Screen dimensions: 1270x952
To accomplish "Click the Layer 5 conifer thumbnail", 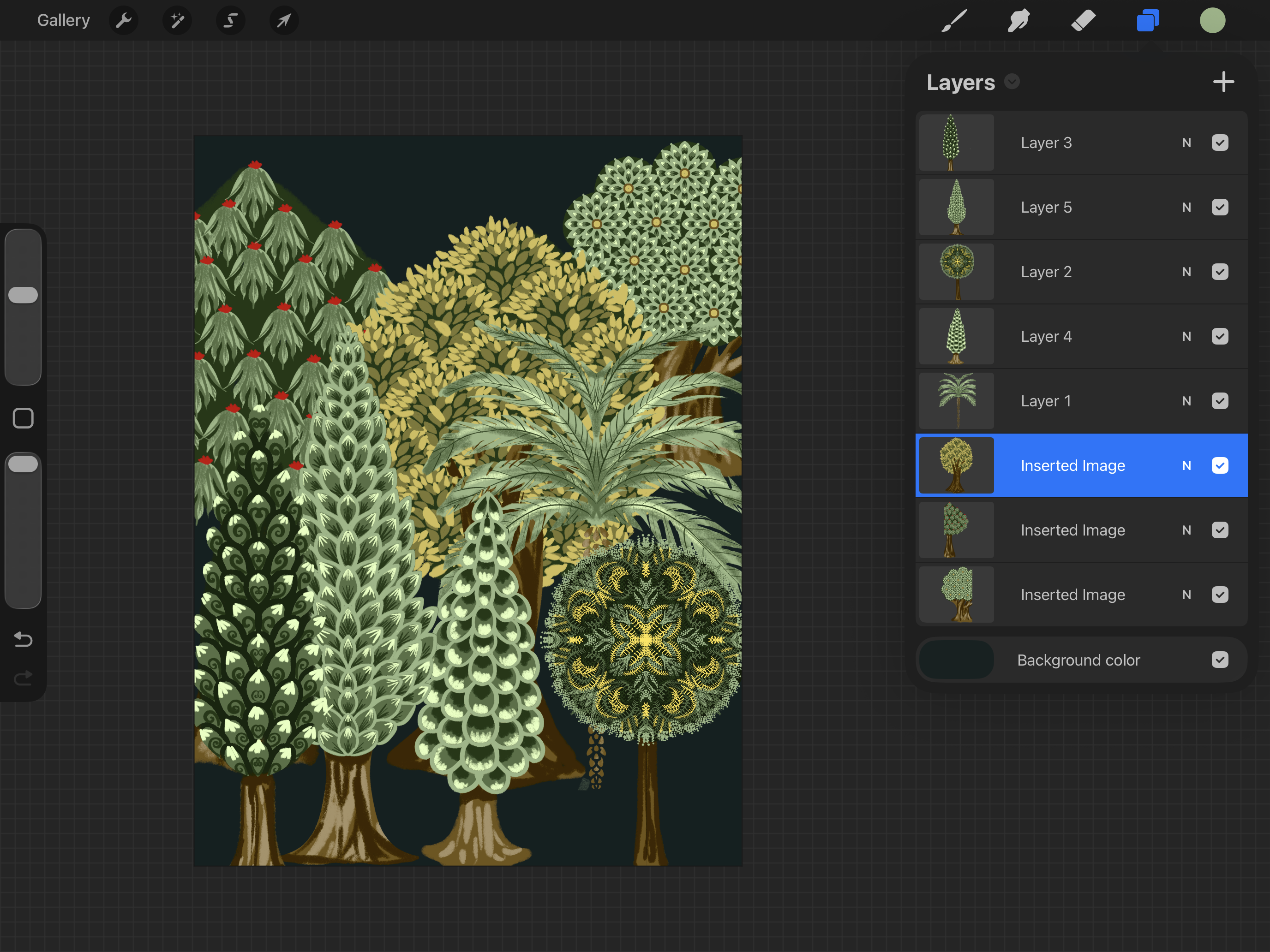I will (957, 207).
